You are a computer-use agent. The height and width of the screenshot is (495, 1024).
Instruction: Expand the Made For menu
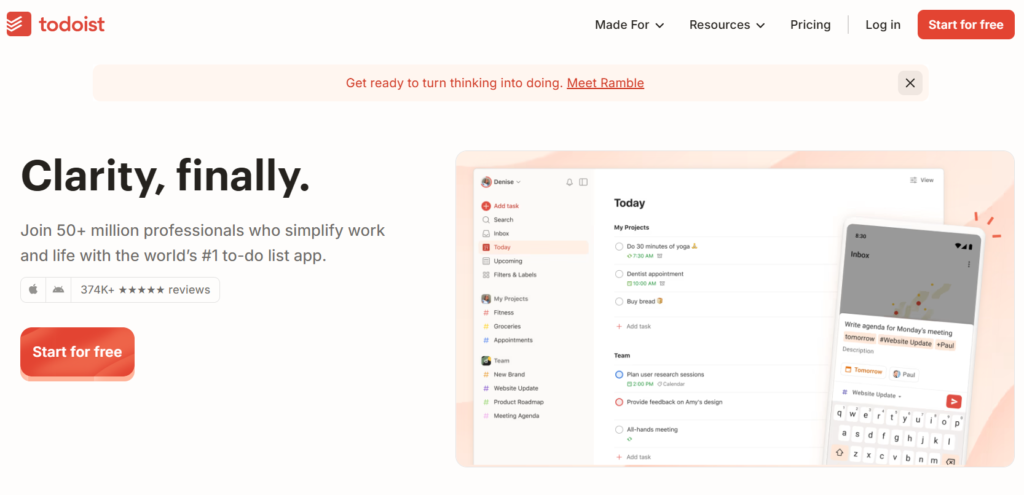pos(629,25)
